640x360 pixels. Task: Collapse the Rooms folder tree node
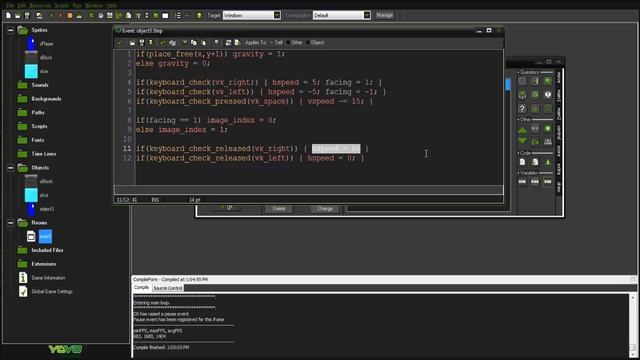coord(11,223)
